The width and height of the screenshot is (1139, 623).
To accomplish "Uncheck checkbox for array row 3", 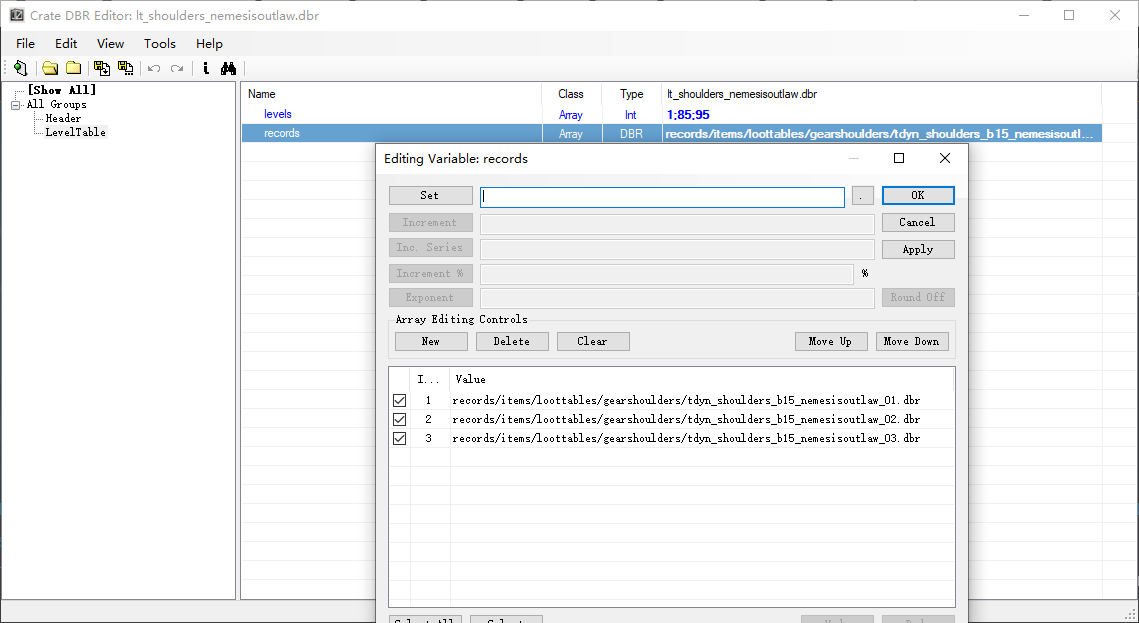I will coord(400,439).
